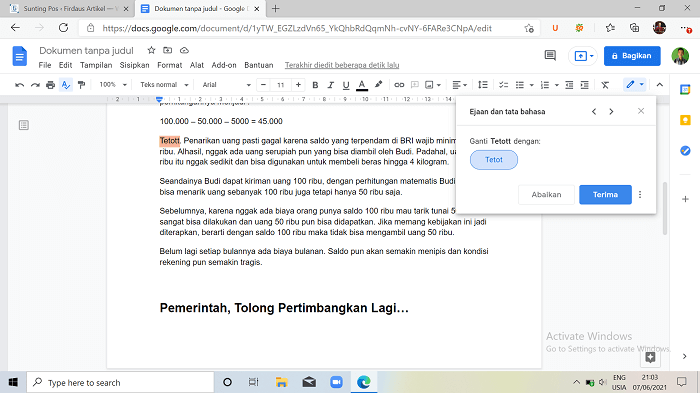Open the text alignment dropdown
The height and width of the screenshot is (393, 700).
point(459,85)
